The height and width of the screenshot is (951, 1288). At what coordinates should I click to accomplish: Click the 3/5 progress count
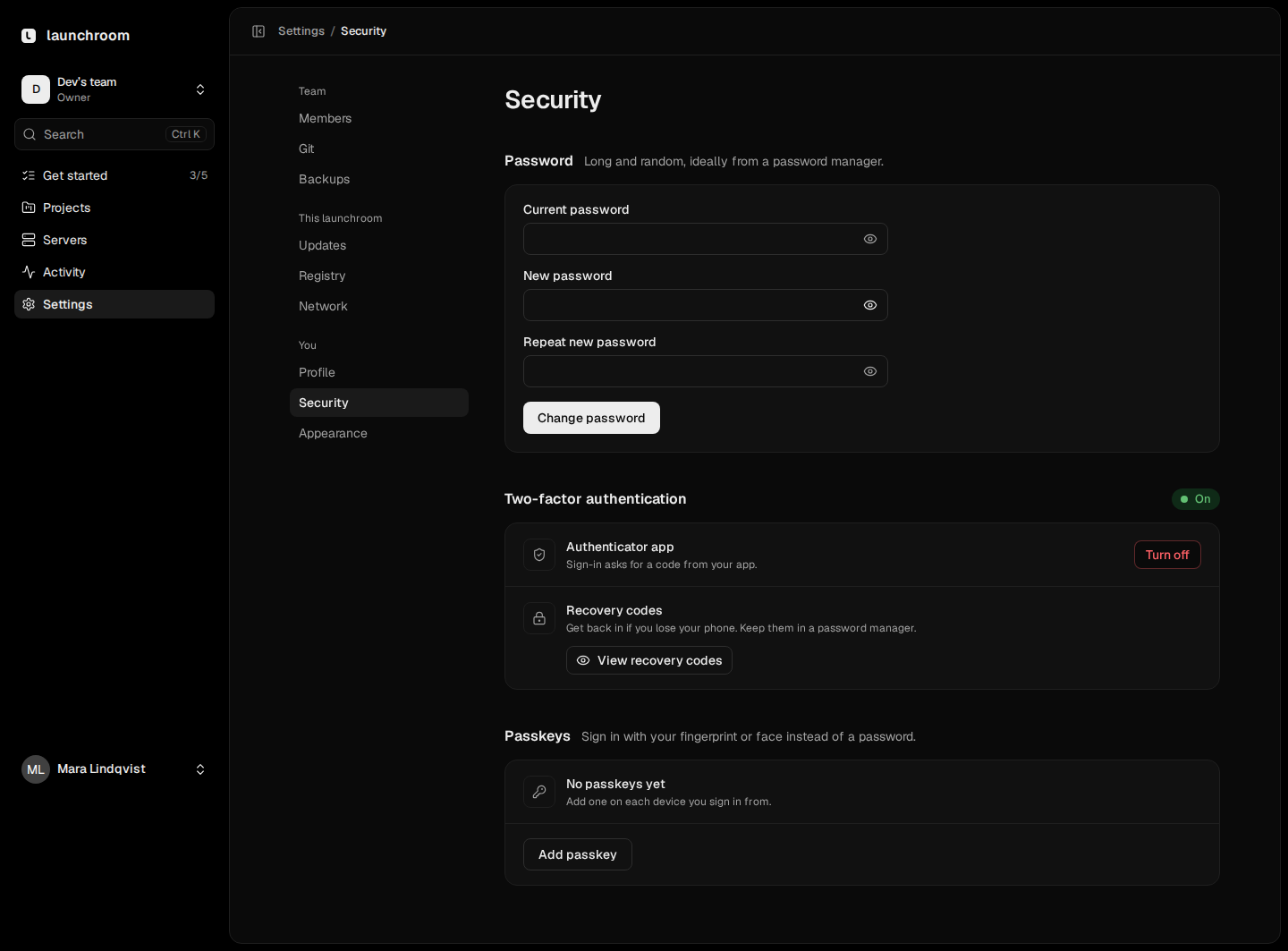[199, 175]
